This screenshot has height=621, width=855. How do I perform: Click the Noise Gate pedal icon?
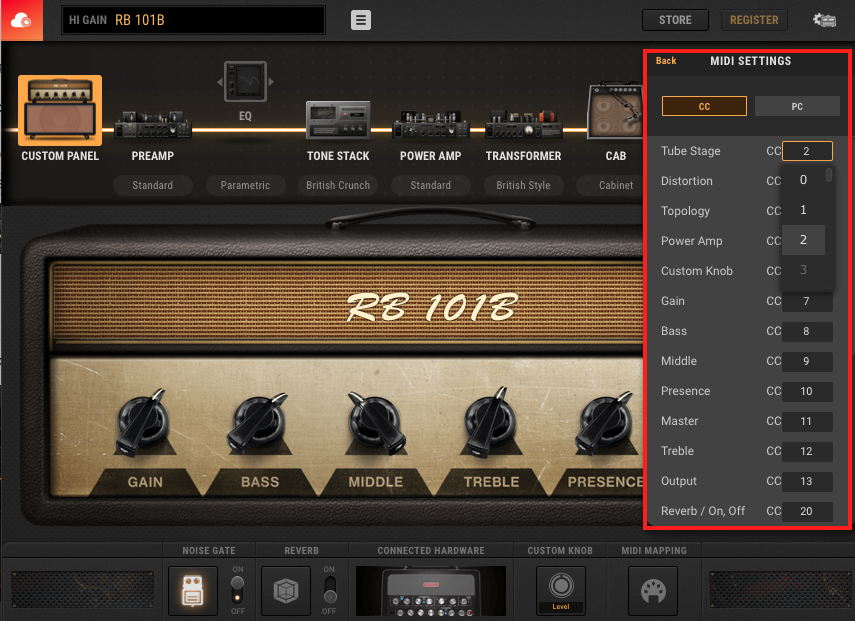[193, 590]
